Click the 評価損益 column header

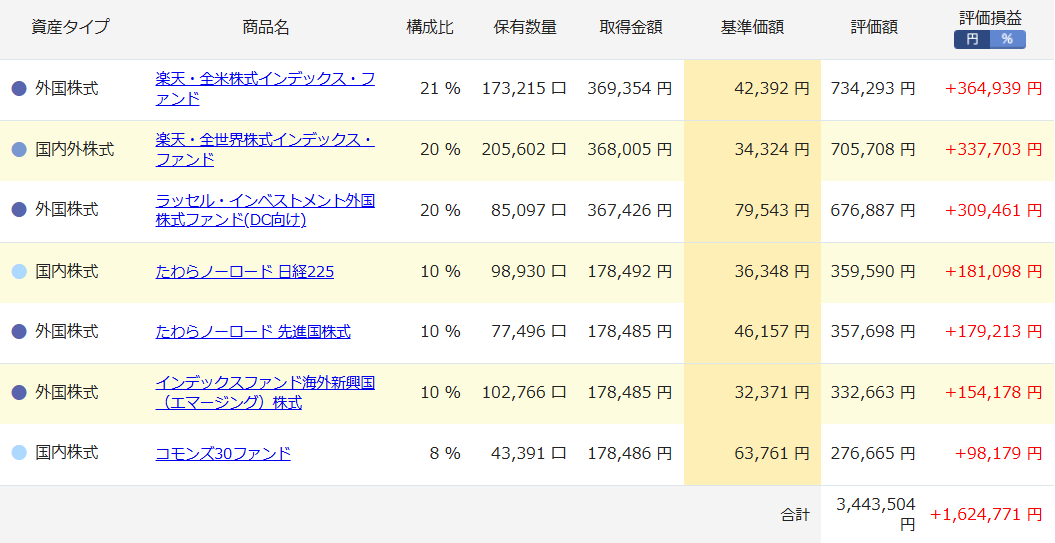click(990, 18)
